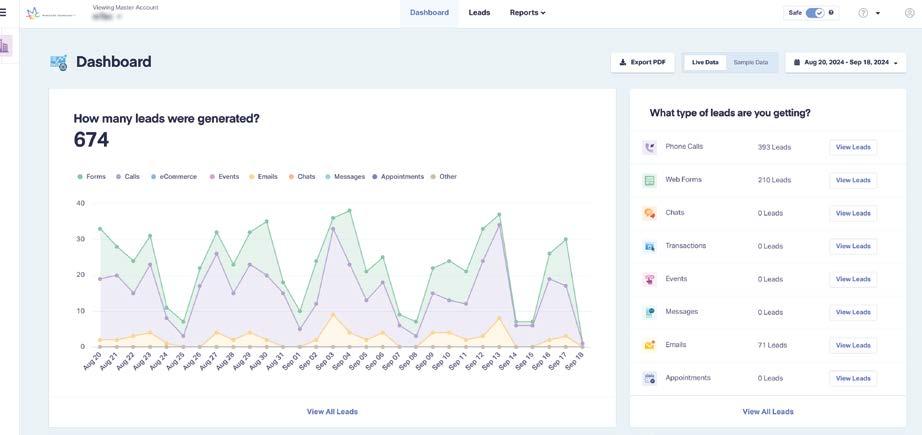Open View All Leads under the chart

pos(332,412)
